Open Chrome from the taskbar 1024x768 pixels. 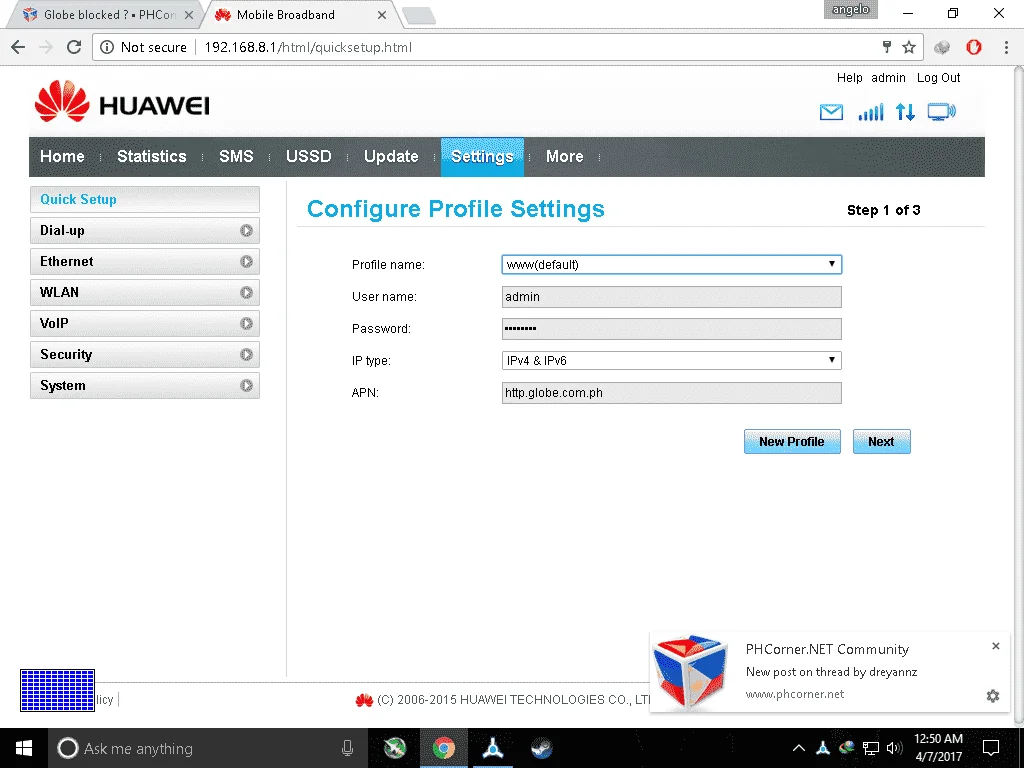coord(443,748)
